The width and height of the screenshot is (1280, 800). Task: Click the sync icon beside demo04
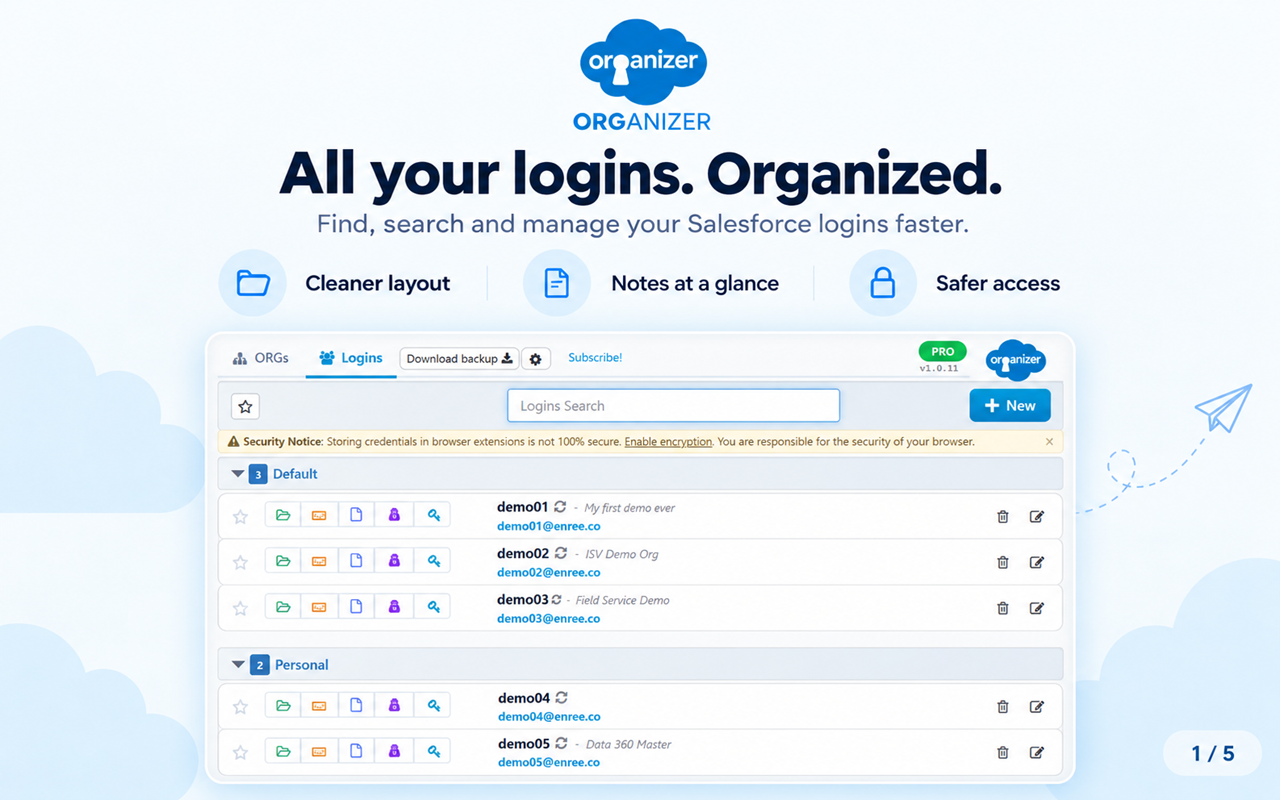click(562, 697)
